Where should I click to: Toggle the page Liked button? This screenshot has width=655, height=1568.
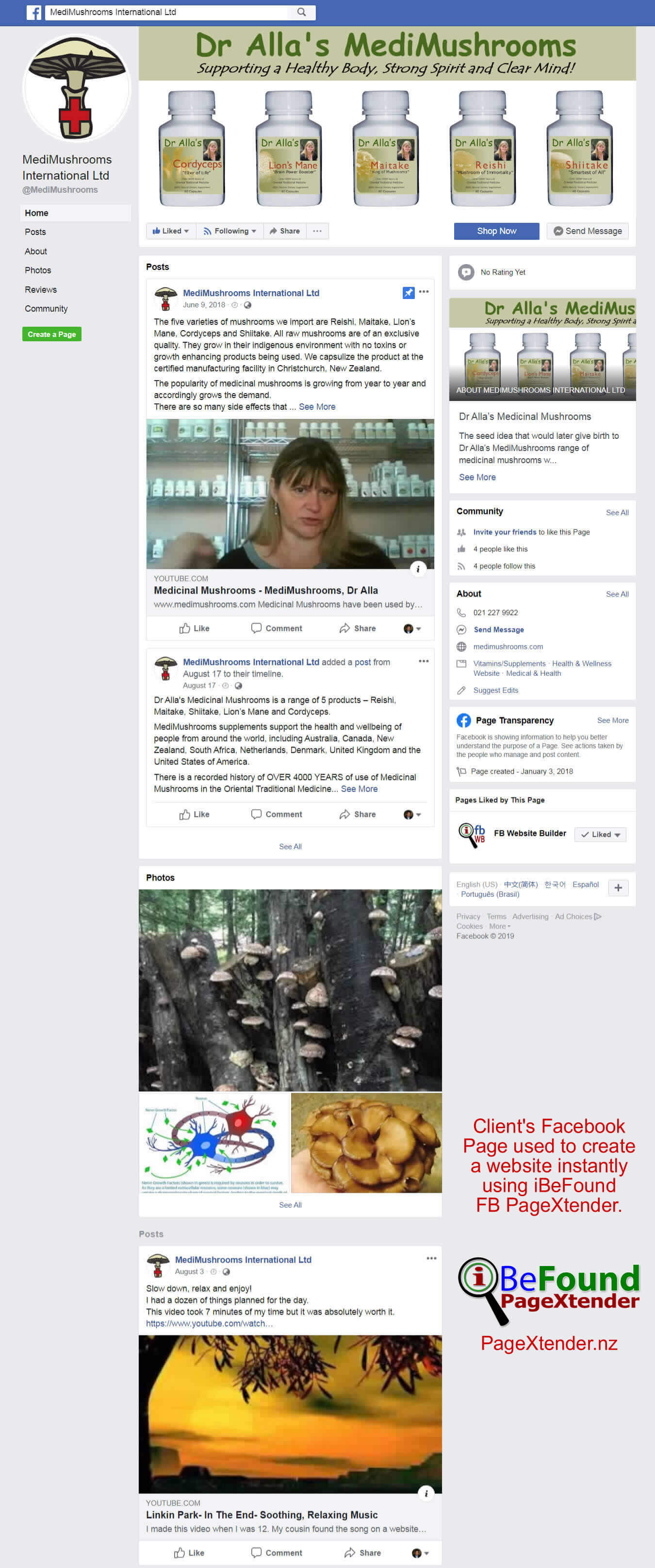(x=171, y=231)
